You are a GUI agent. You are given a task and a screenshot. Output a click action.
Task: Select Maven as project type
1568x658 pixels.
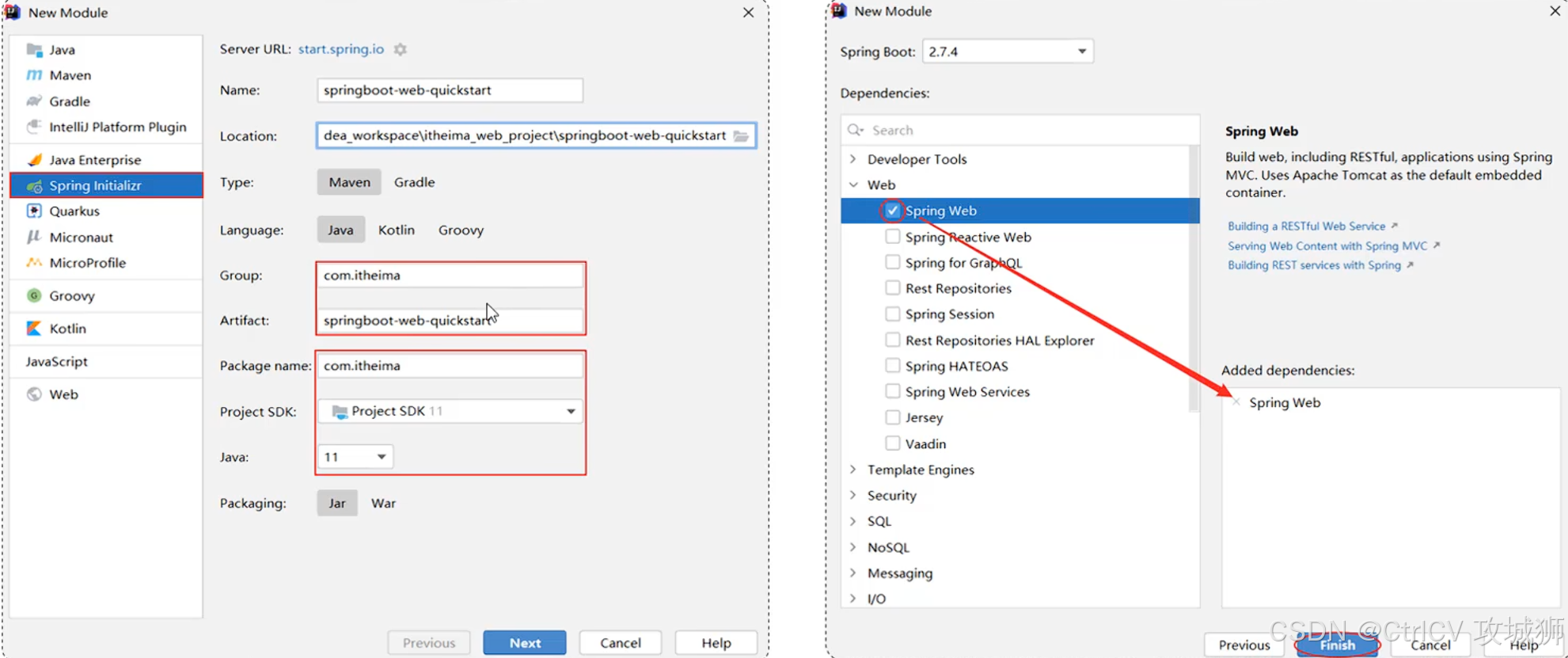[349, 182]
